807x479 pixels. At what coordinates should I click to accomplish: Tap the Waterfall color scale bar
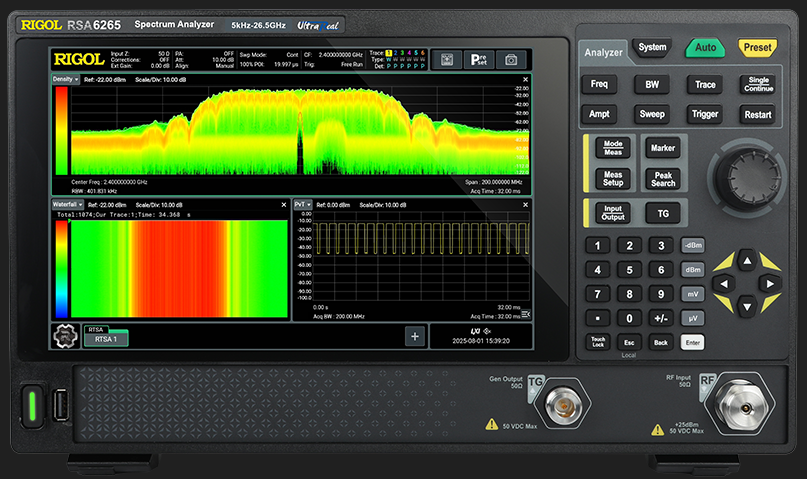[61, 269]
